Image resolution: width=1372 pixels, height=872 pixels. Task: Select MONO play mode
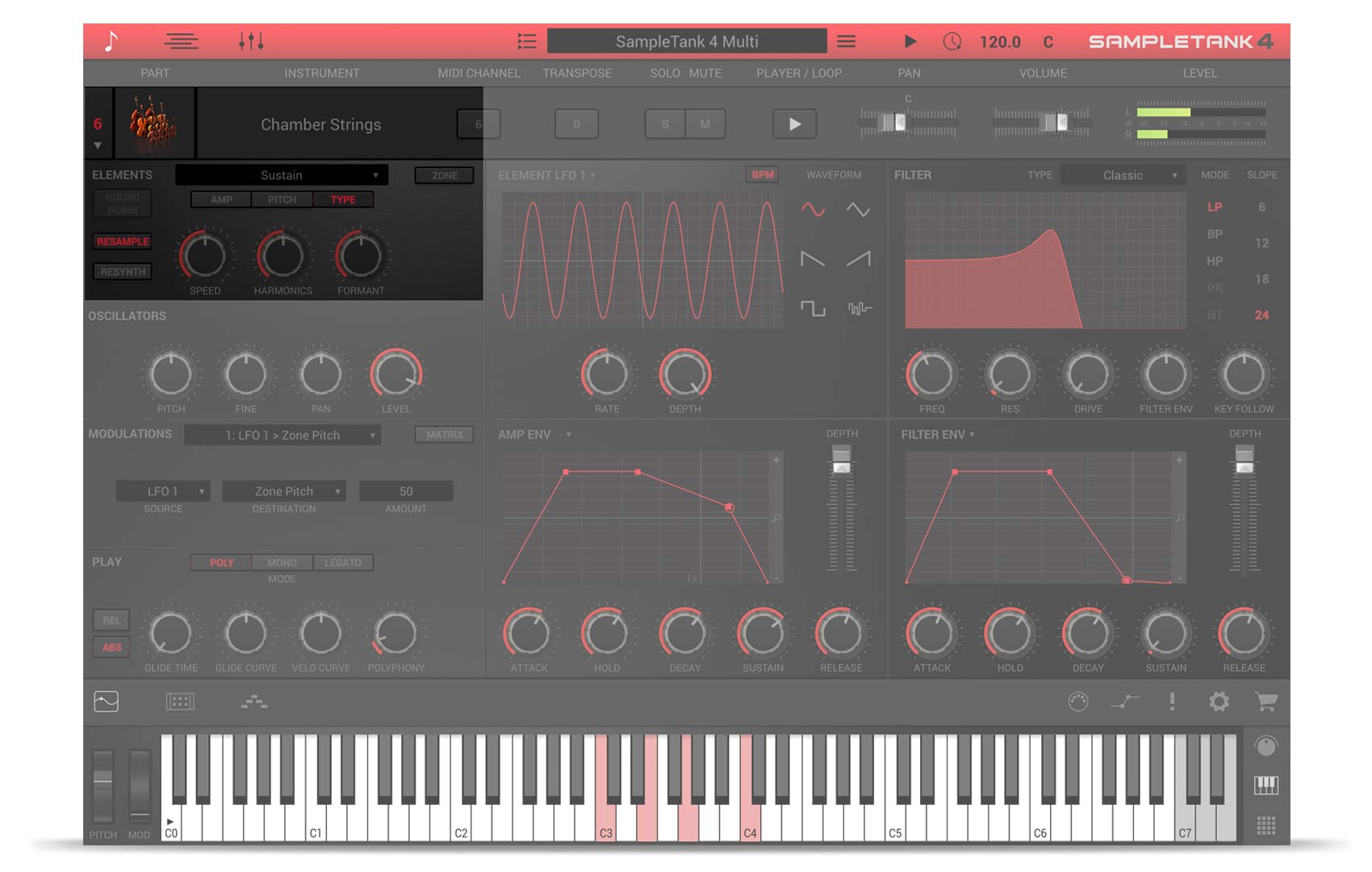coord(282,563)
